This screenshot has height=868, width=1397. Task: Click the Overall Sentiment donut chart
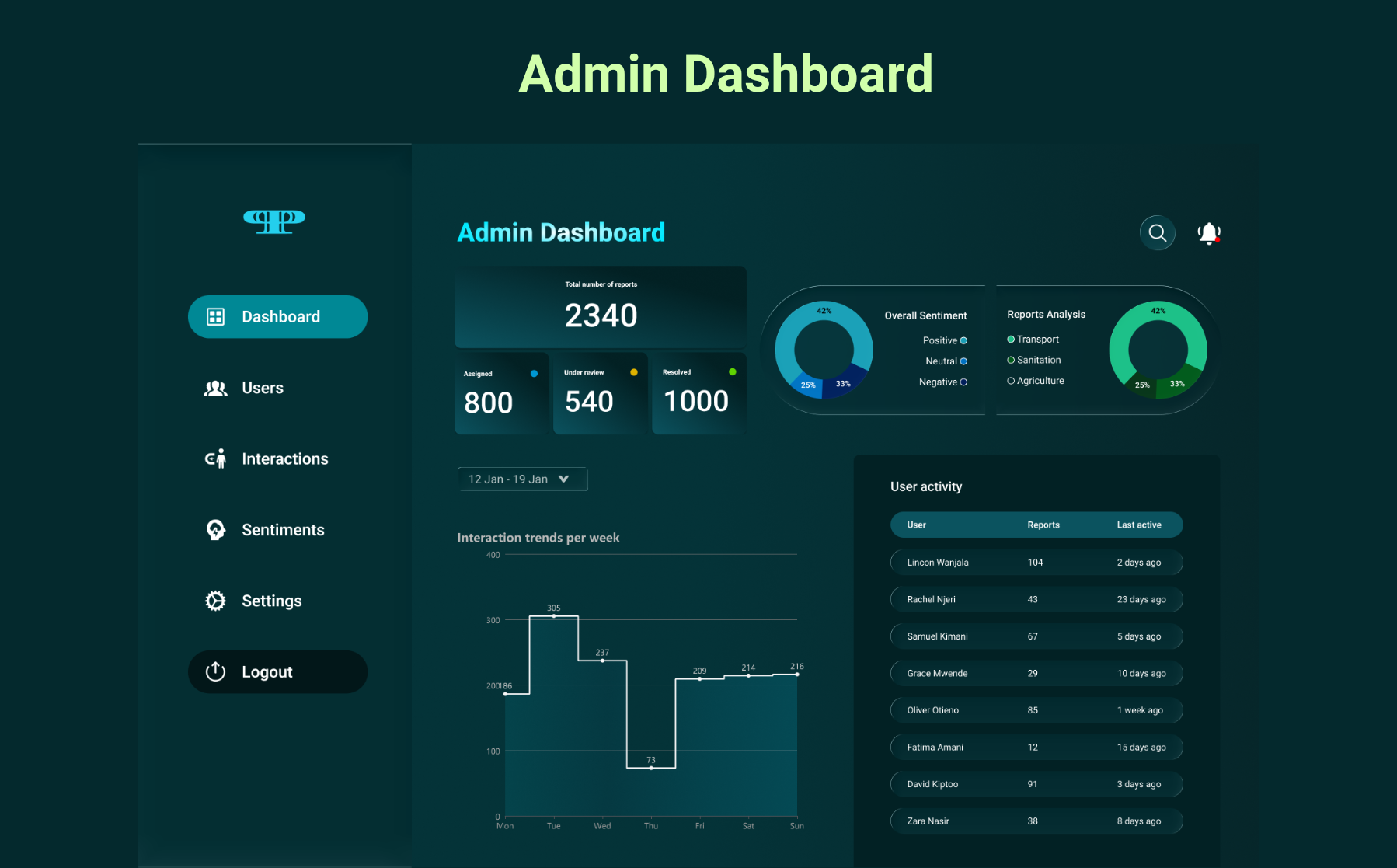(823, 350)
